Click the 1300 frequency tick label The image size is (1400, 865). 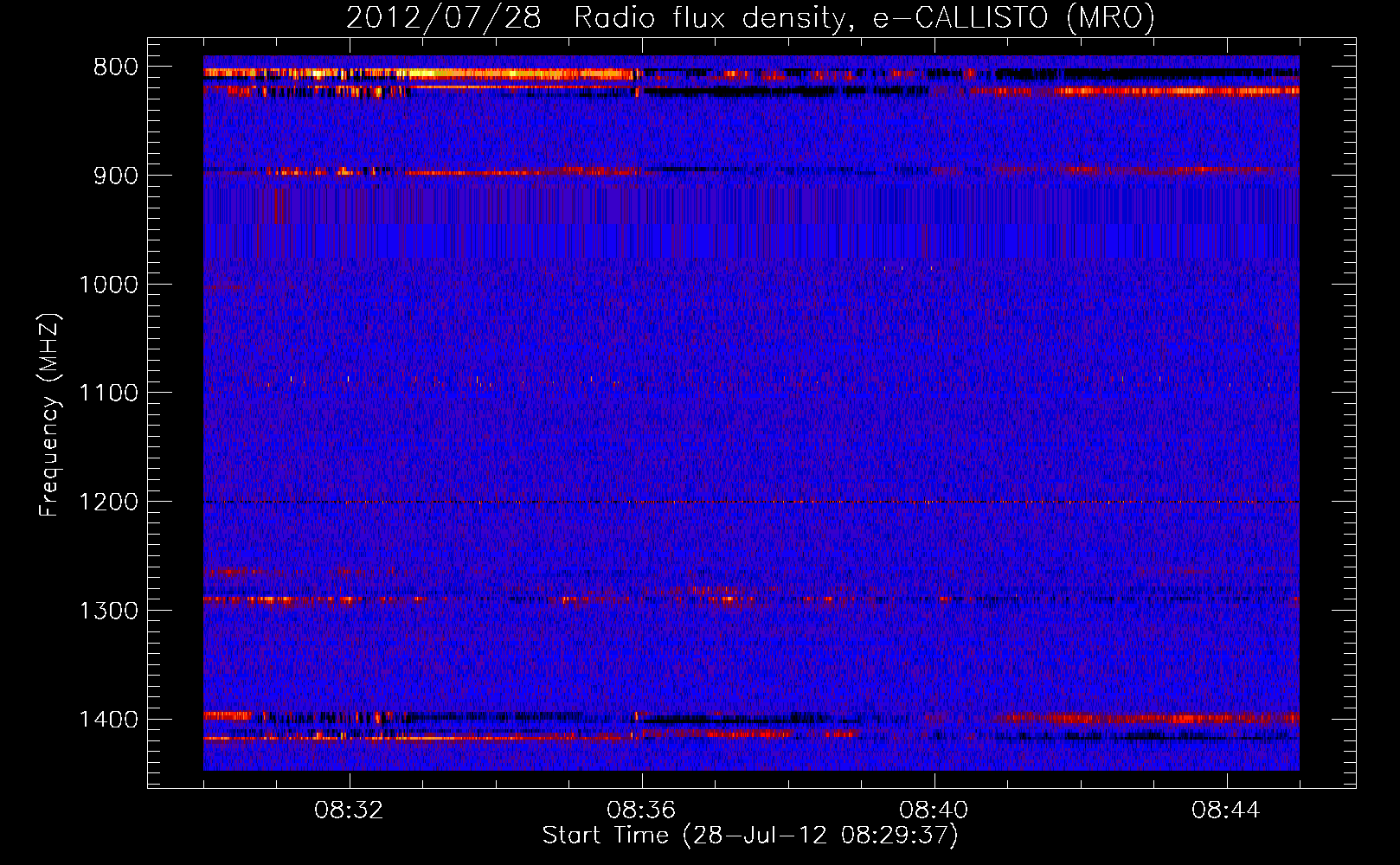pos(108,611)
